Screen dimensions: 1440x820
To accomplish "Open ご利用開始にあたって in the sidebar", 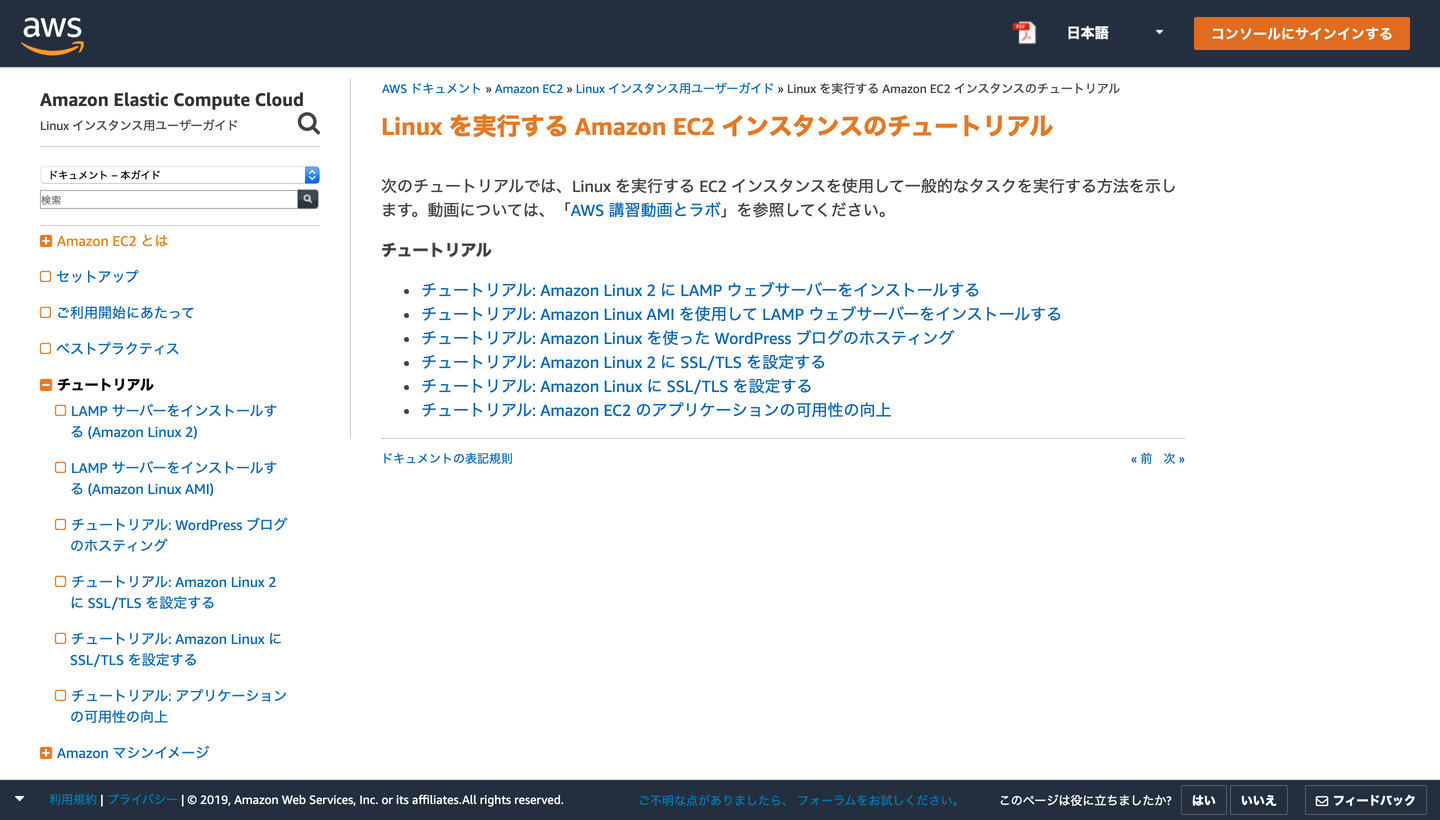I will pyautogui.click(x=125, y=313).
